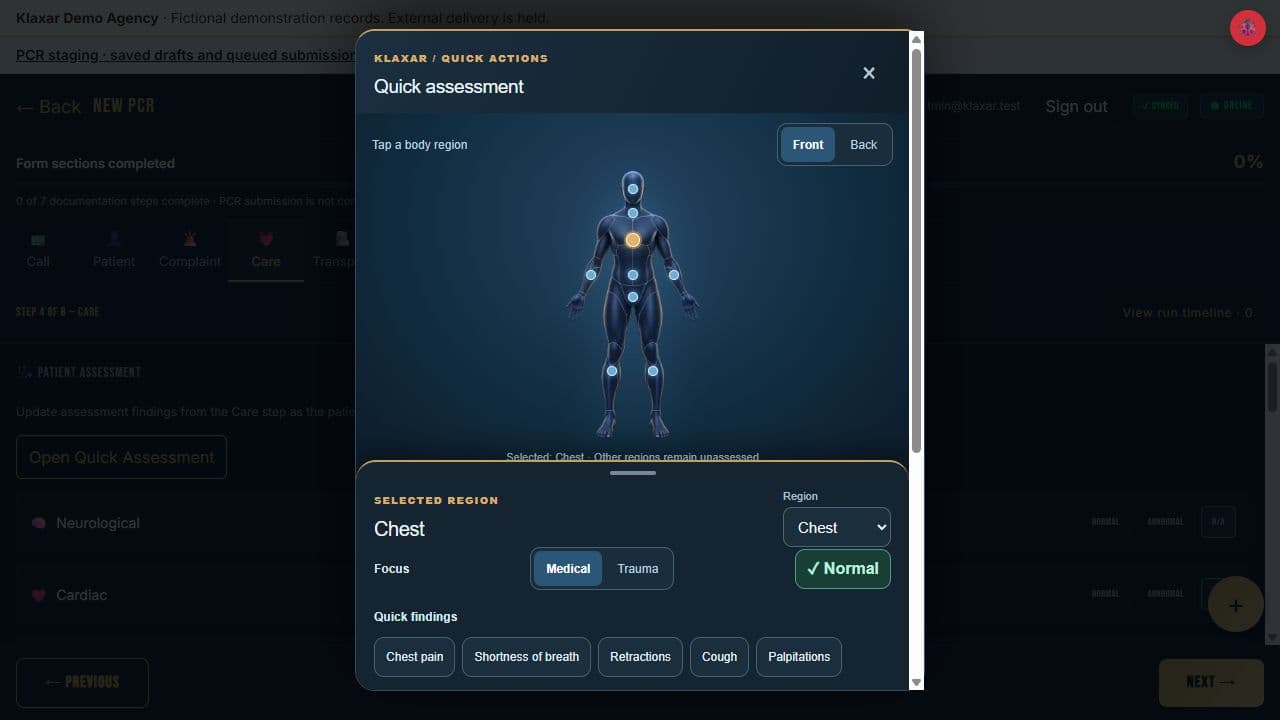Go to the previous step with the Previous button
This screenshot has width=1280, height=720.
coord(82,683)
